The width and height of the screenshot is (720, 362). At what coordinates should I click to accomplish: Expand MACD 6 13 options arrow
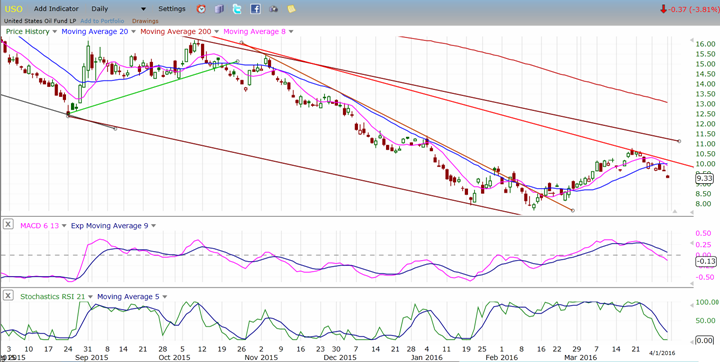click(64, 226)
